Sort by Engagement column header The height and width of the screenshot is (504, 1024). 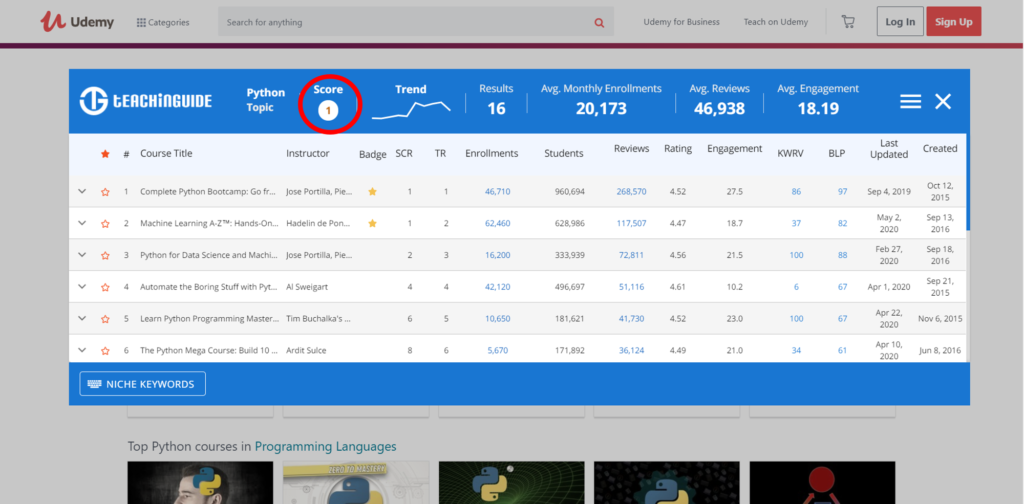pyautogui.click(x=735, y=149)
